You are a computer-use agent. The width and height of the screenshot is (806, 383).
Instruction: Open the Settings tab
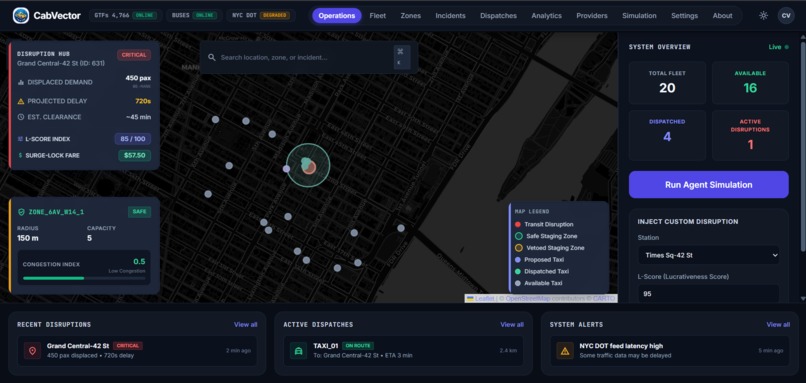click(684, 15)
